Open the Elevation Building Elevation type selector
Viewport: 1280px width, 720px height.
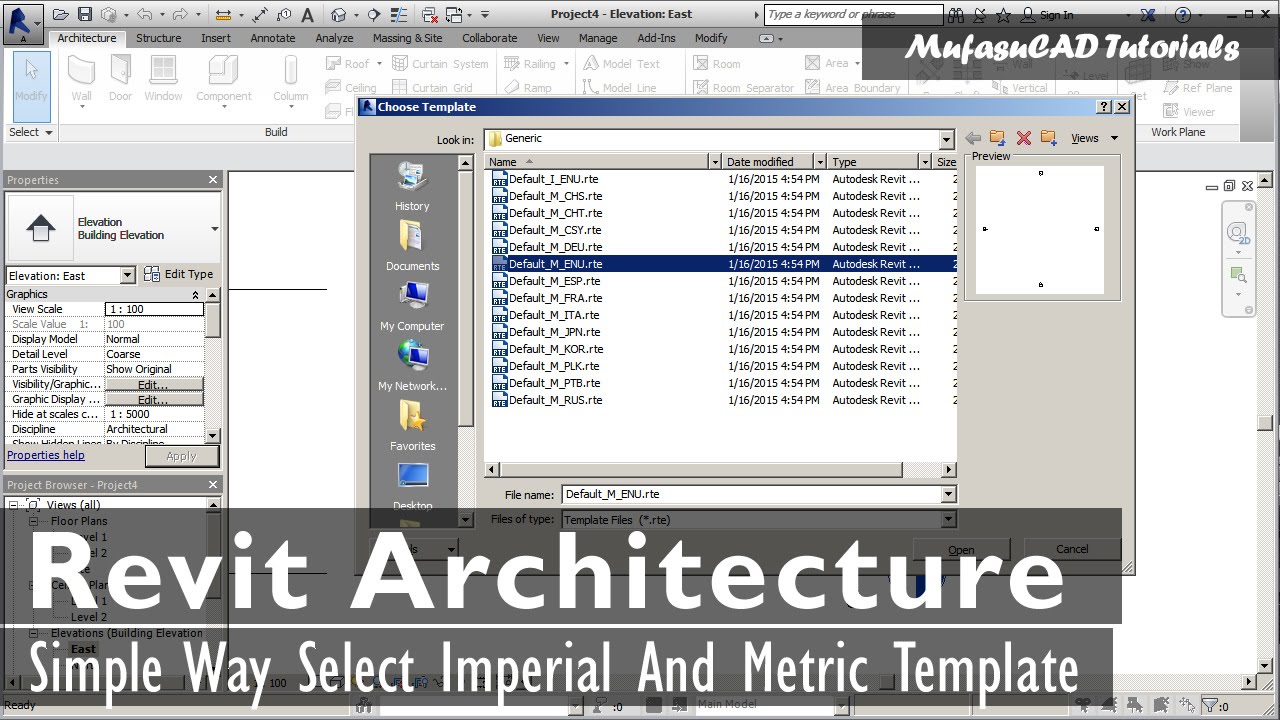[x=114, y=229]
